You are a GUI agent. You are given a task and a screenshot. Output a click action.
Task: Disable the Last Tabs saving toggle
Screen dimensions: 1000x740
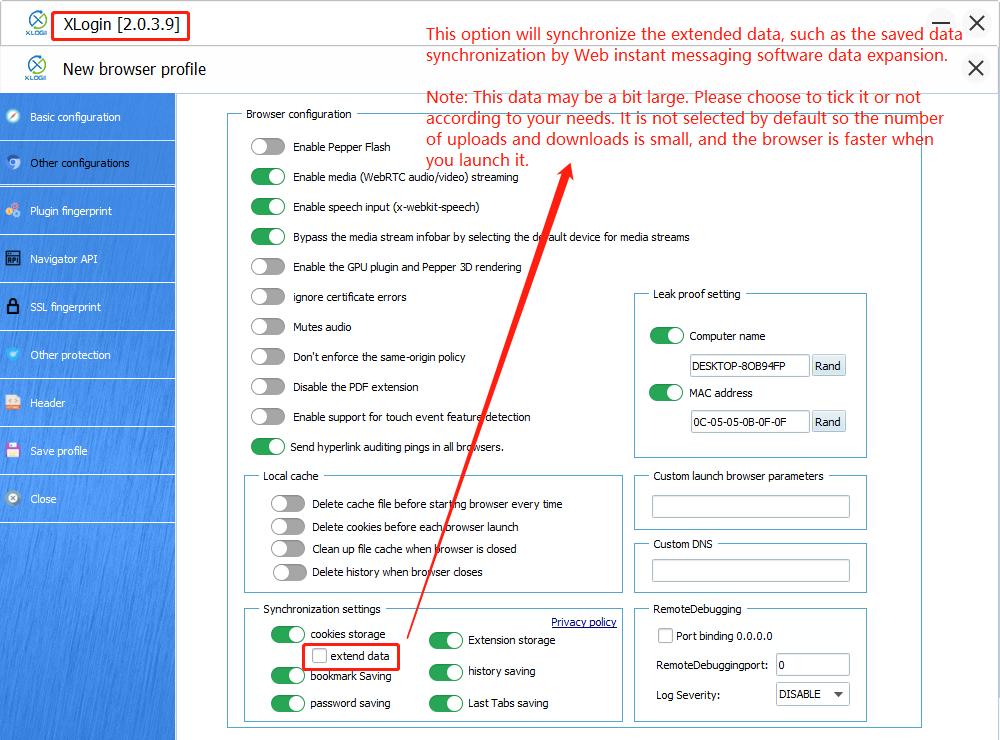coord(446,703)
